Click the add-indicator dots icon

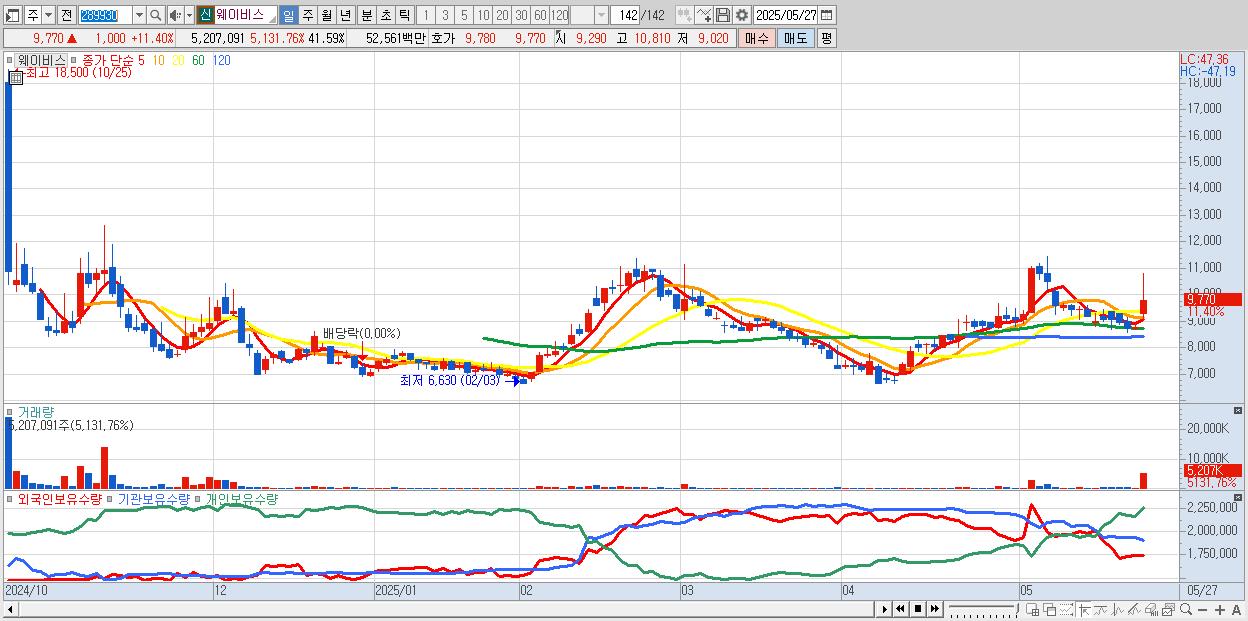tap(684, 15)
